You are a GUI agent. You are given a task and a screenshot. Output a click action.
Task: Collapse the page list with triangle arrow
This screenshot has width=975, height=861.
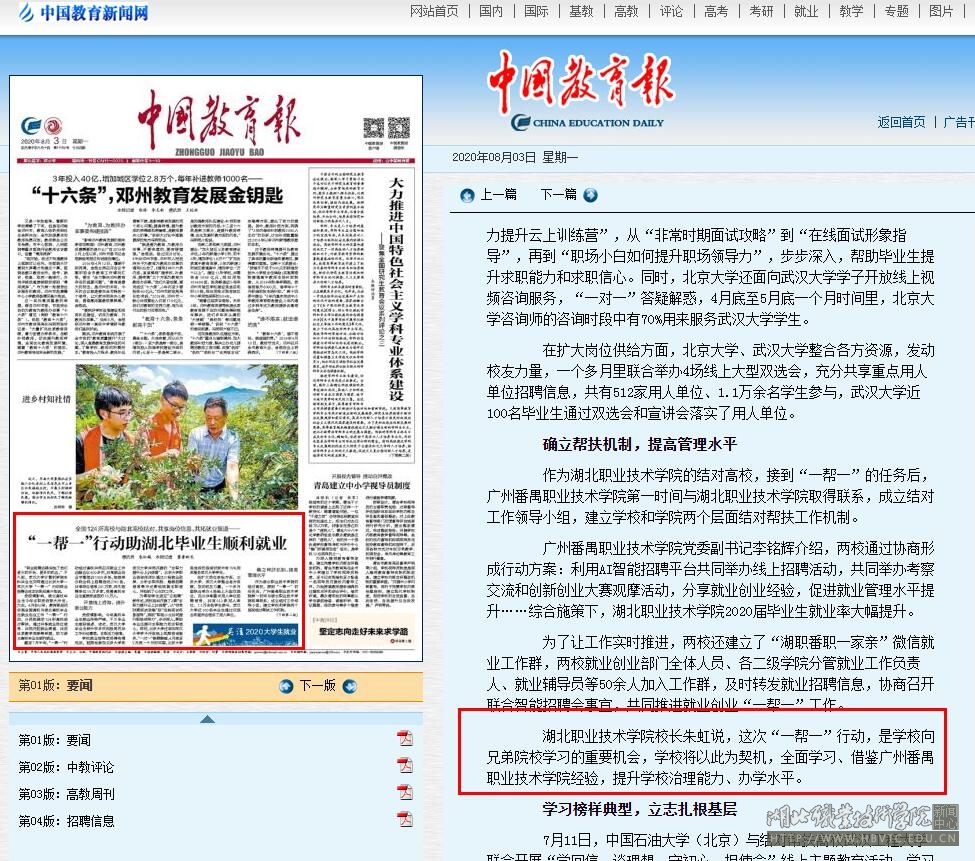[x=207, y=719]
